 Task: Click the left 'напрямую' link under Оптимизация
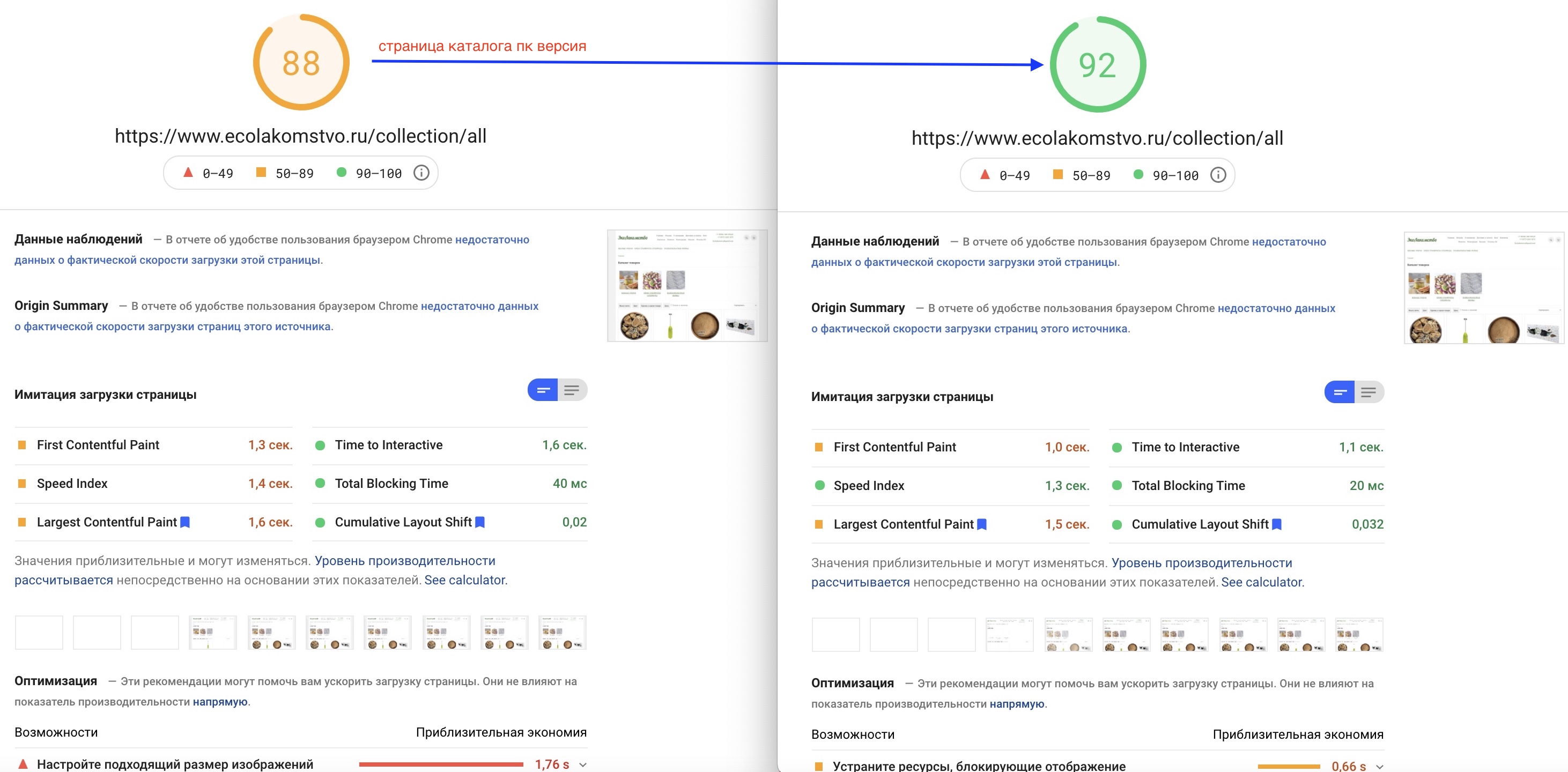pos(220,701)
